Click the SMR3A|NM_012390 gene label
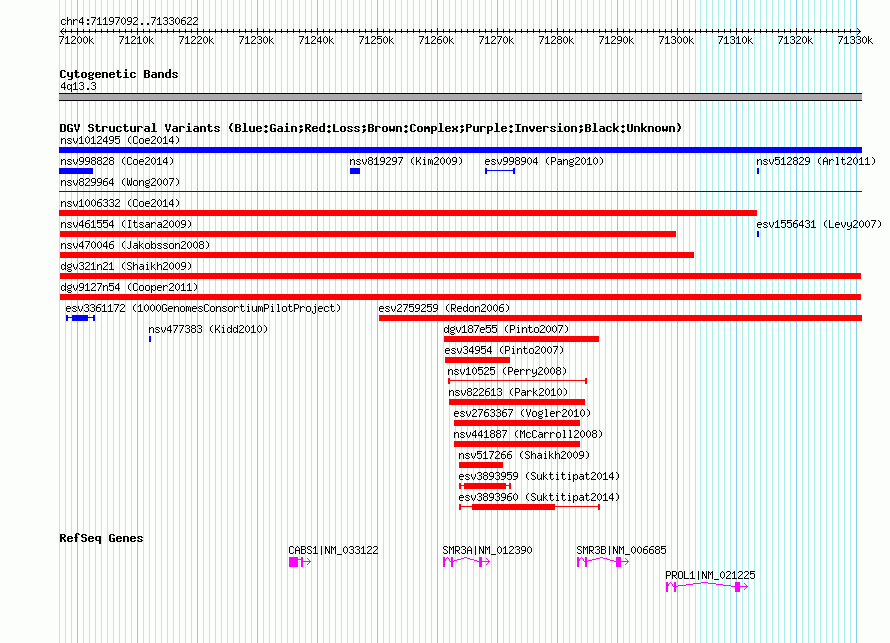 tap(488, 550)
